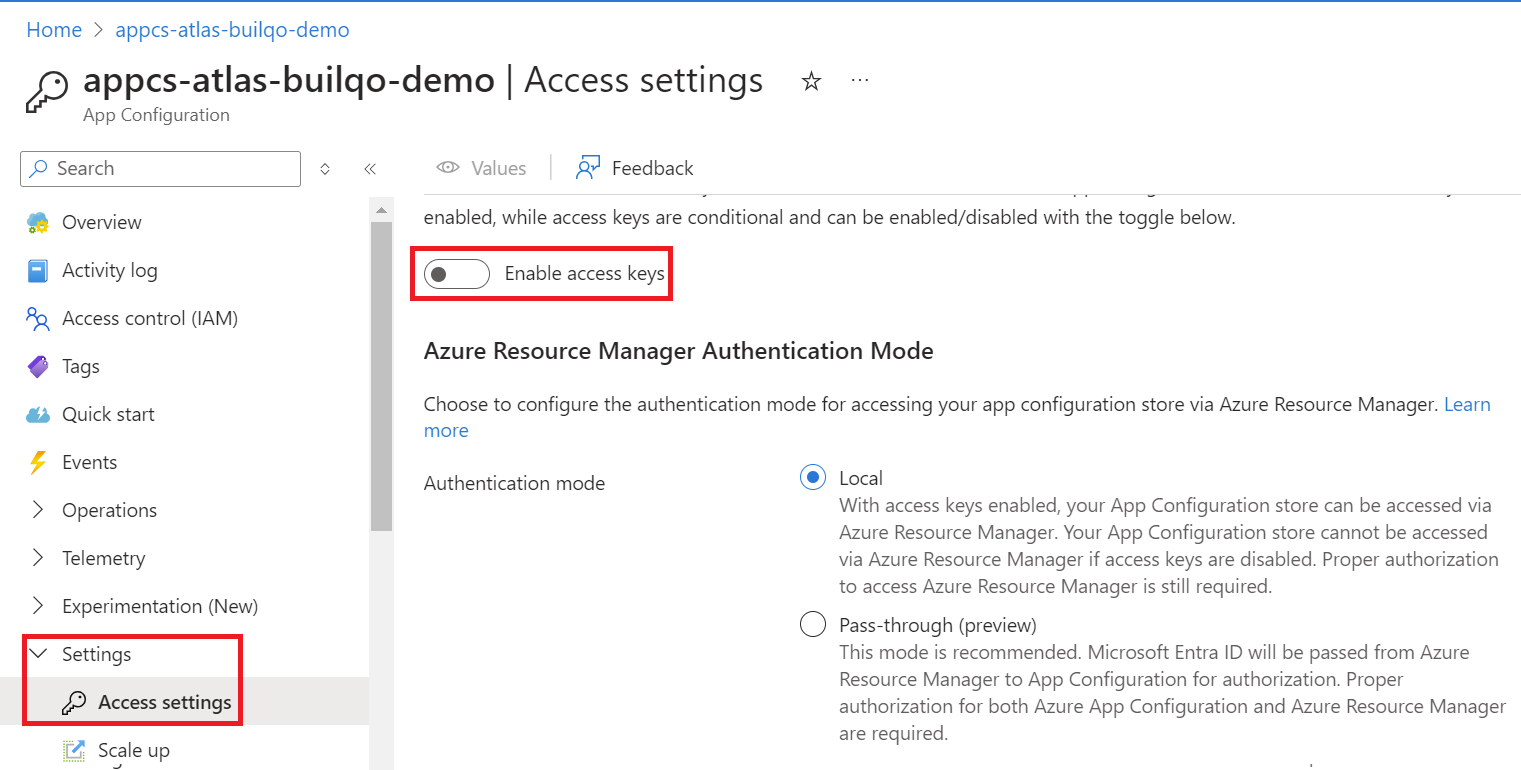Toggle the Enable access keys switch
This screenshot has width=1521, height=770.
(456, 274)
